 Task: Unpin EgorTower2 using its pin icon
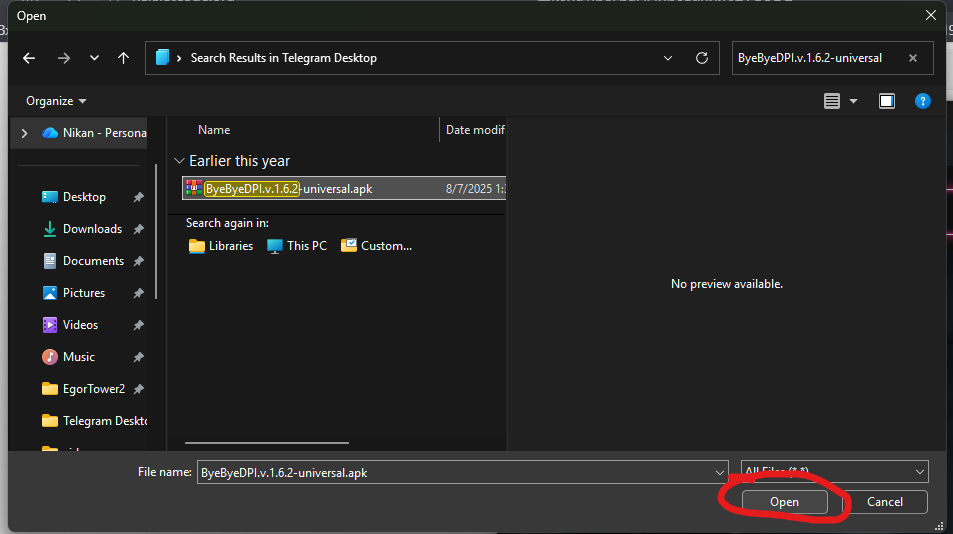[x=139, y=389]
